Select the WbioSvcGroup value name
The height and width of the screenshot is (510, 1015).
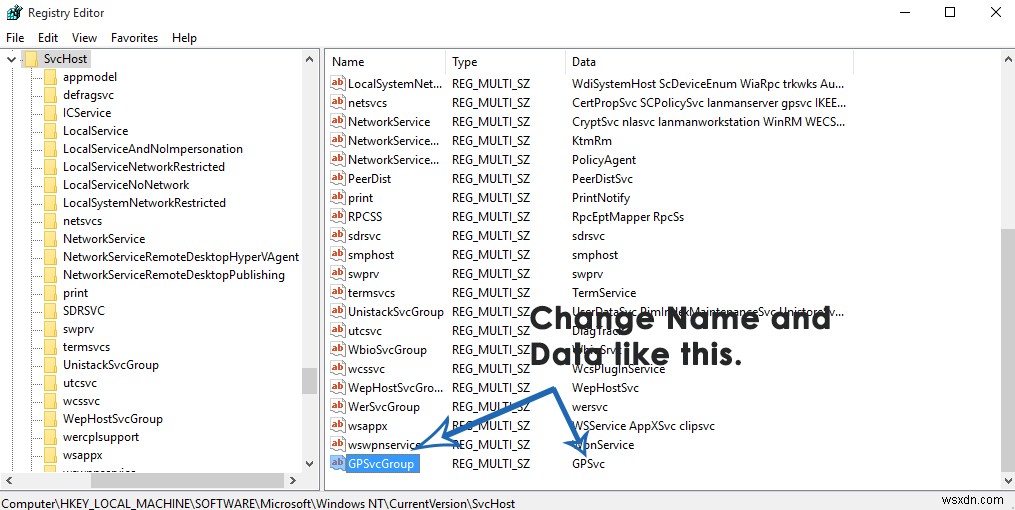tap(387, 350)
